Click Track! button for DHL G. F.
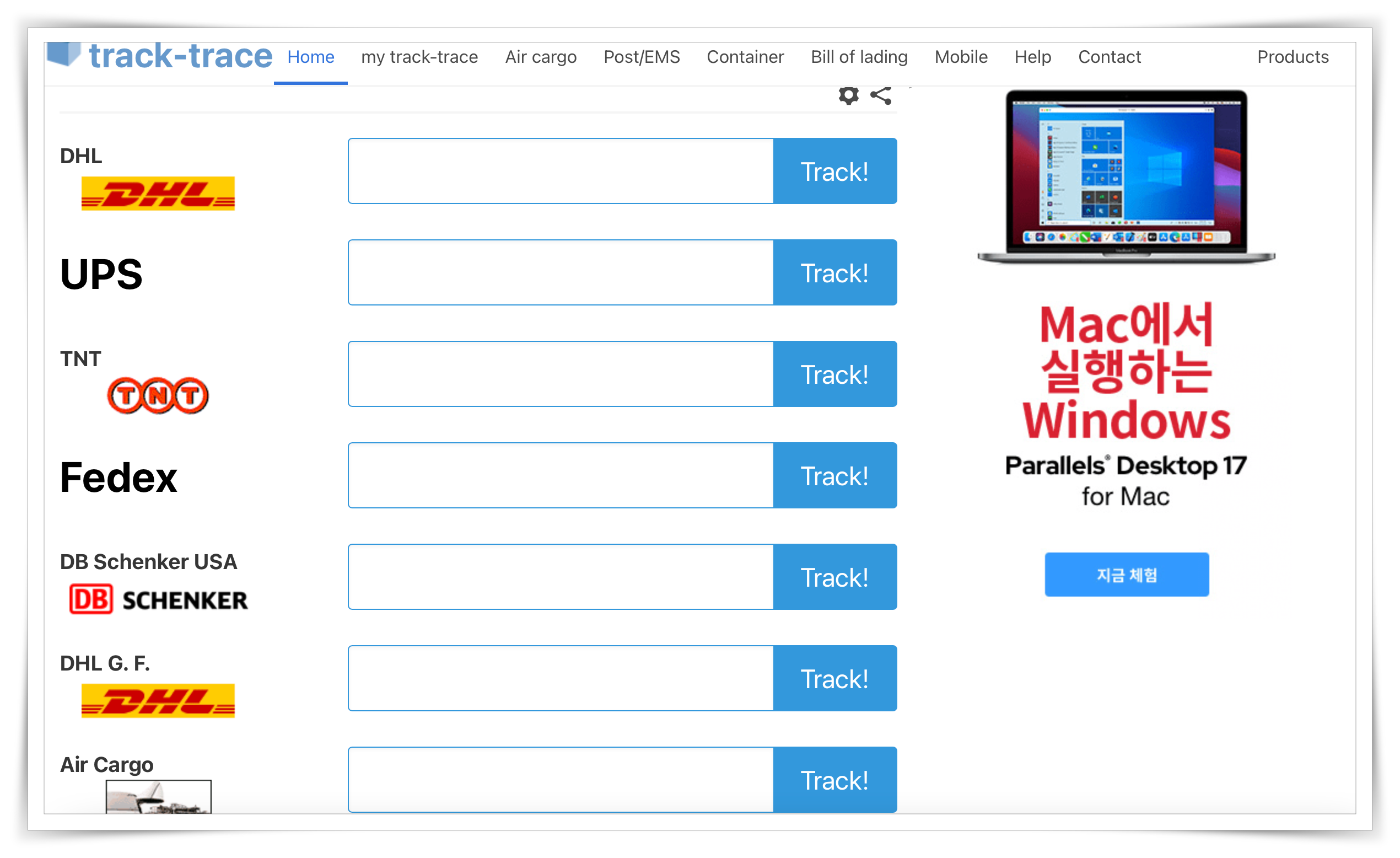The width and height of the screenshot is (1400, 858). [834, 678]
